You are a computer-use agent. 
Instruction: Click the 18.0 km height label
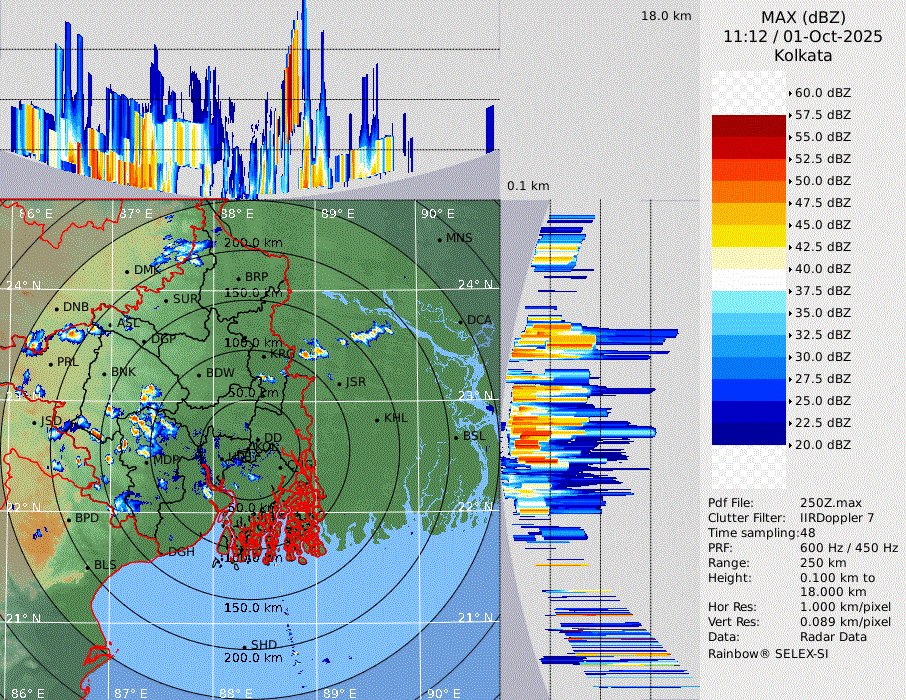(666, 16)
